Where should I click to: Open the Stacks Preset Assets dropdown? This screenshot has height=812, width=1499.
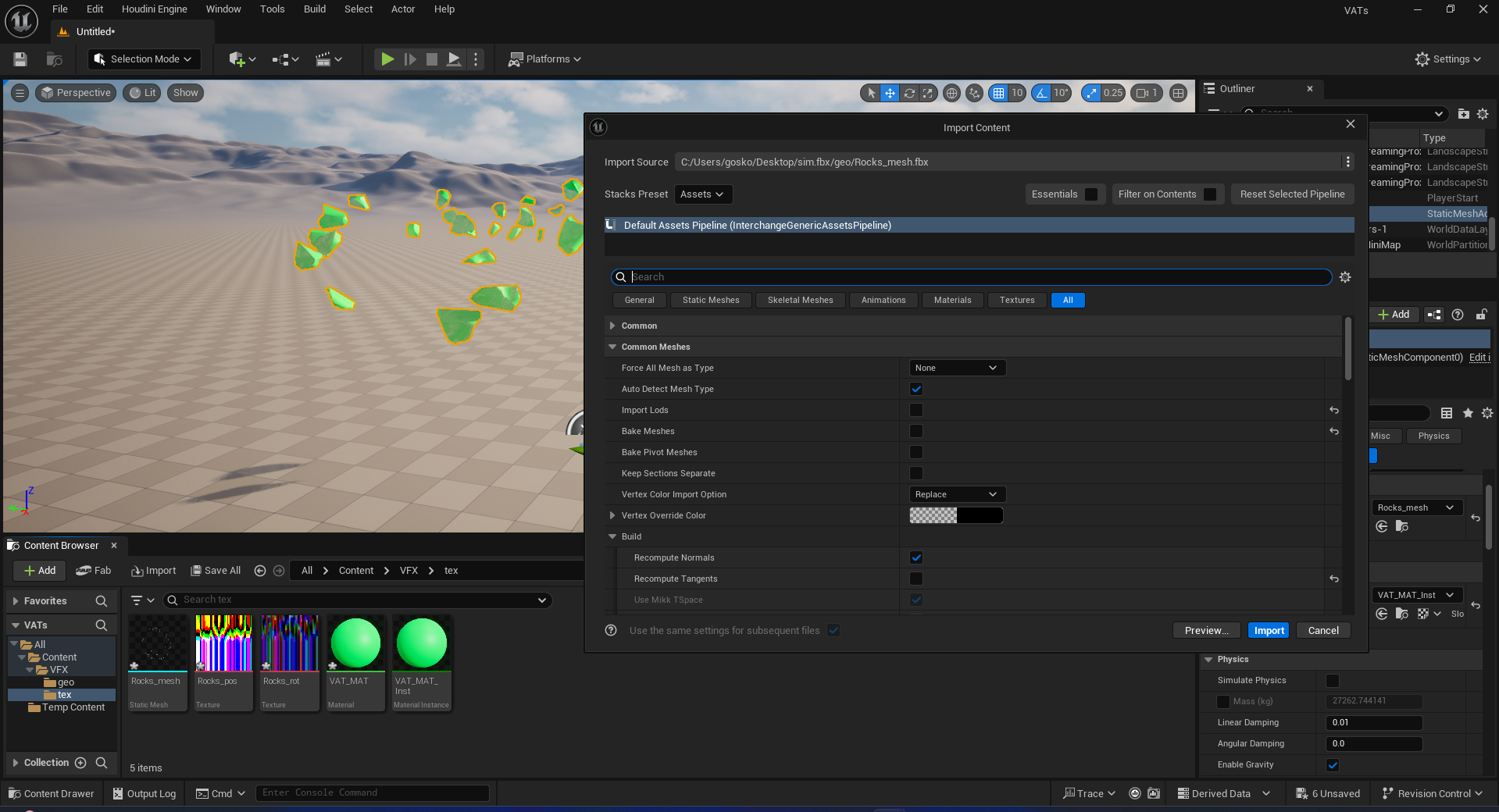tap(702, 194)
